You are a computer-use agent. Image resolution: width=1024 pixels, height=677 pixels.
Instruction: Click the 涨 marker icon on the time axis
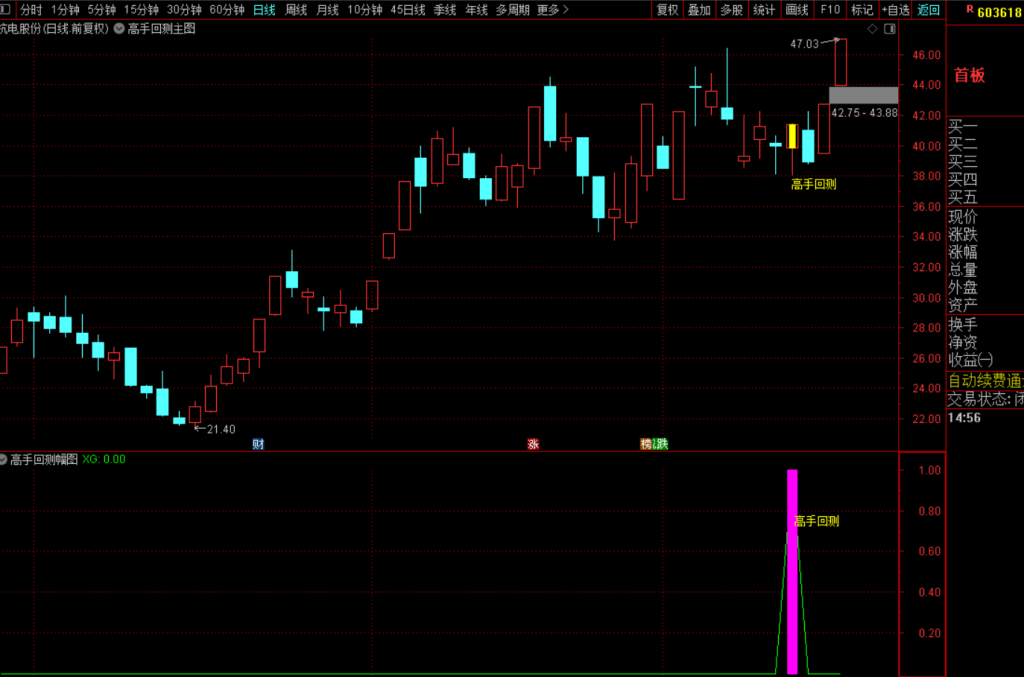533,444
